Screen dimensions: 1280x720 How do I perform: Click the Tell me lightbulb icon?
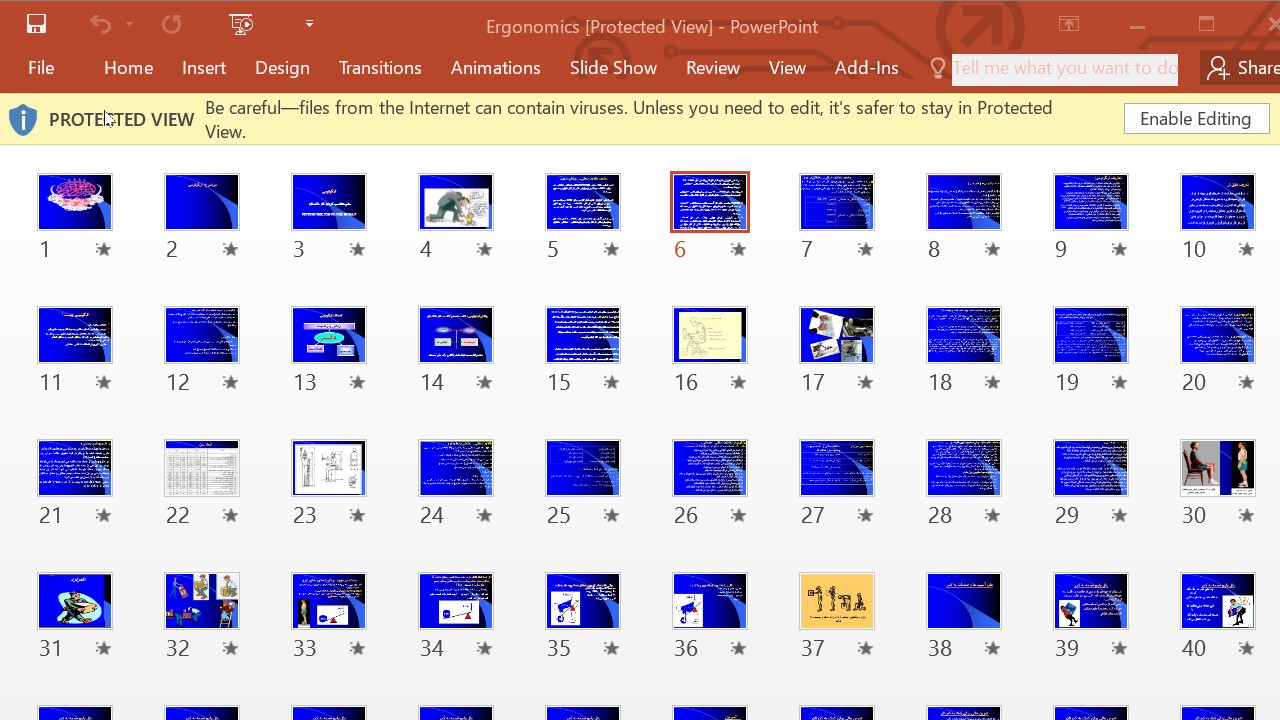[937, 68]
